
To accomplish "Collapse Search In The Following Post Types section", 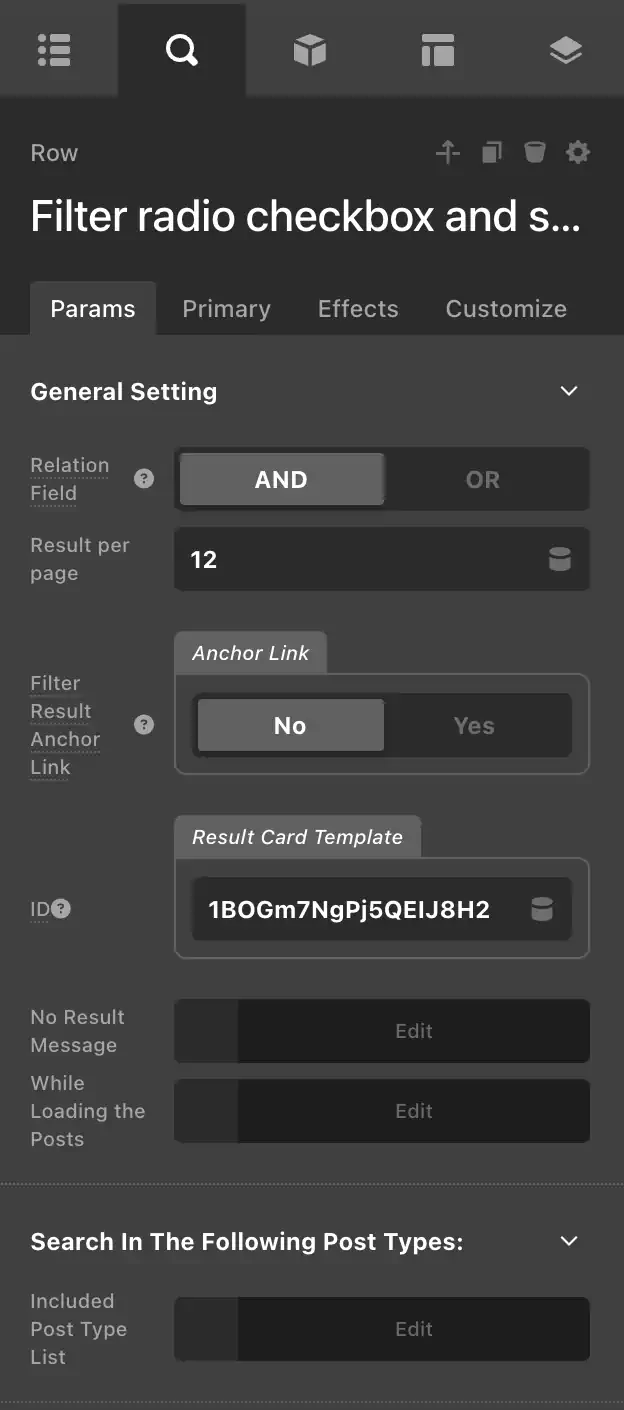I will click(x=569, y=1241).
